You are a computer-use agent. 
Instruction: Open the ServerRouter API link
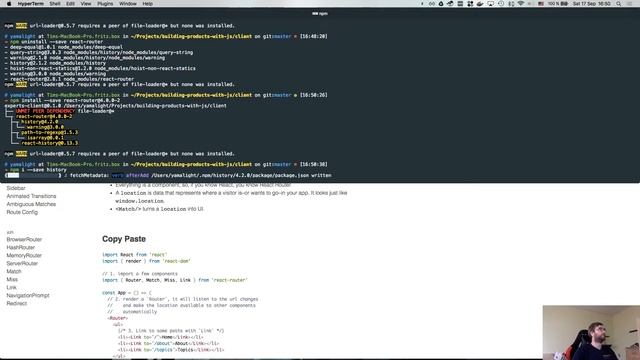pyautogui.click(x=22, y=264)
